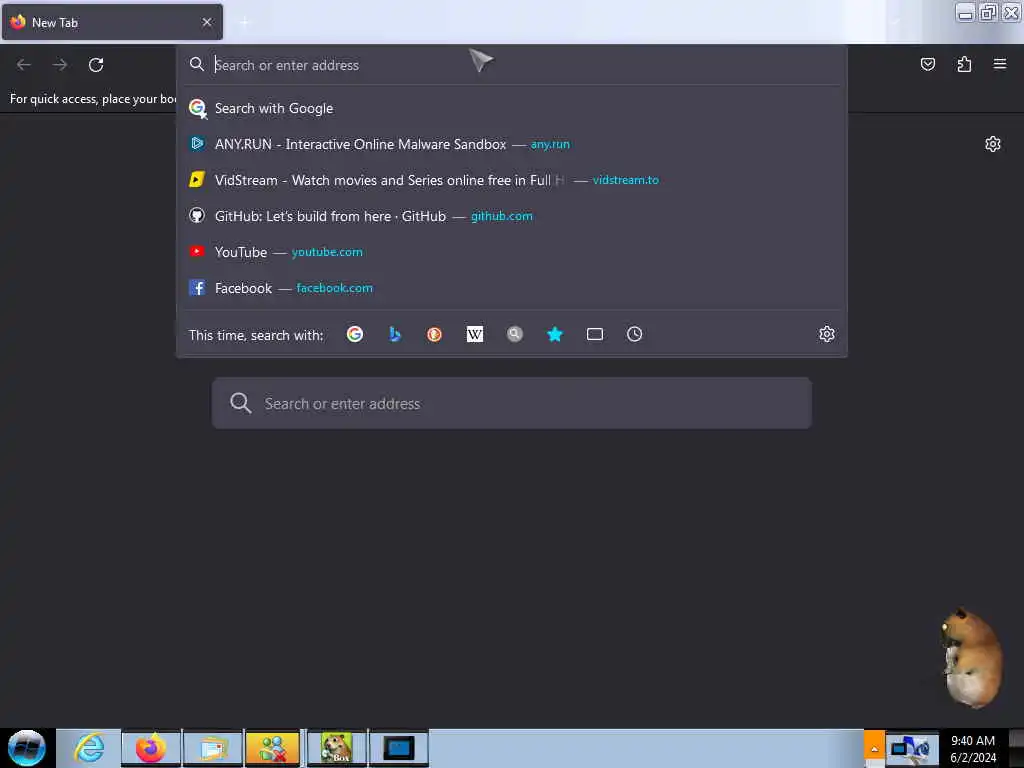Search this time with Bing icon
This screenshot has height=768, width=1024.
(x=394, y=334)
